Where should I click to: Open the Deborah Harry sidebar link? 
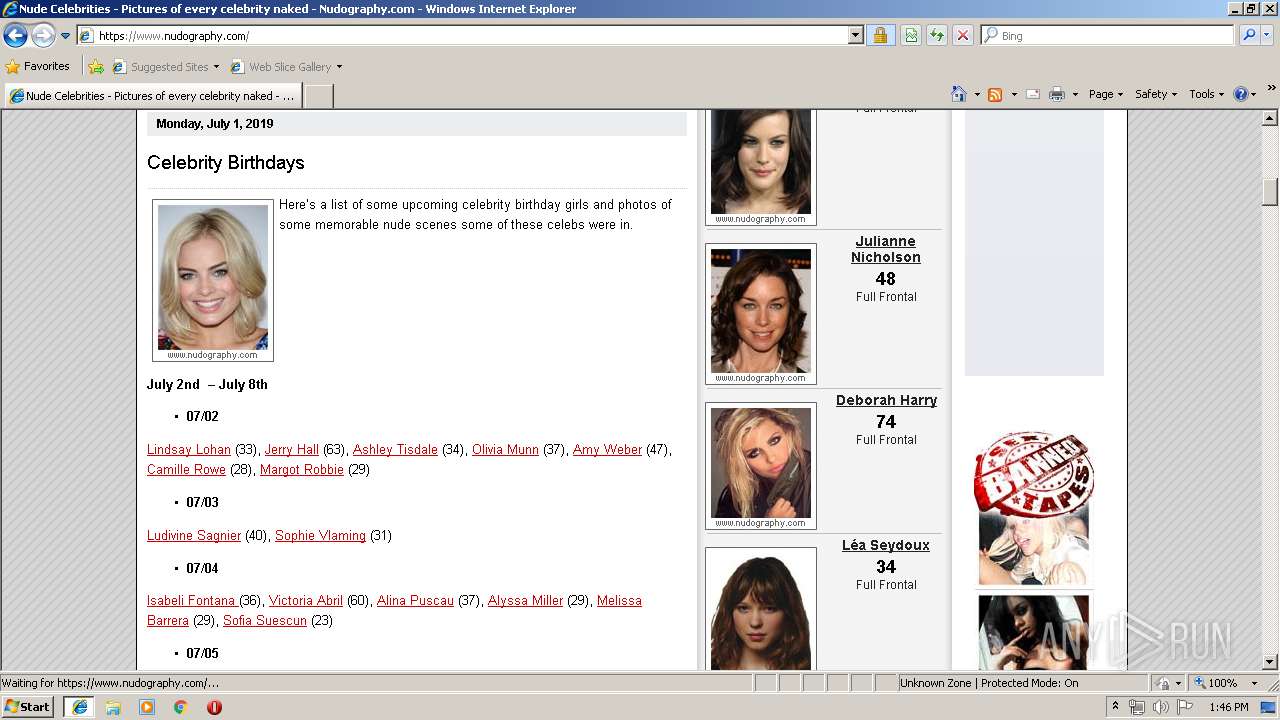pos(886,400)
